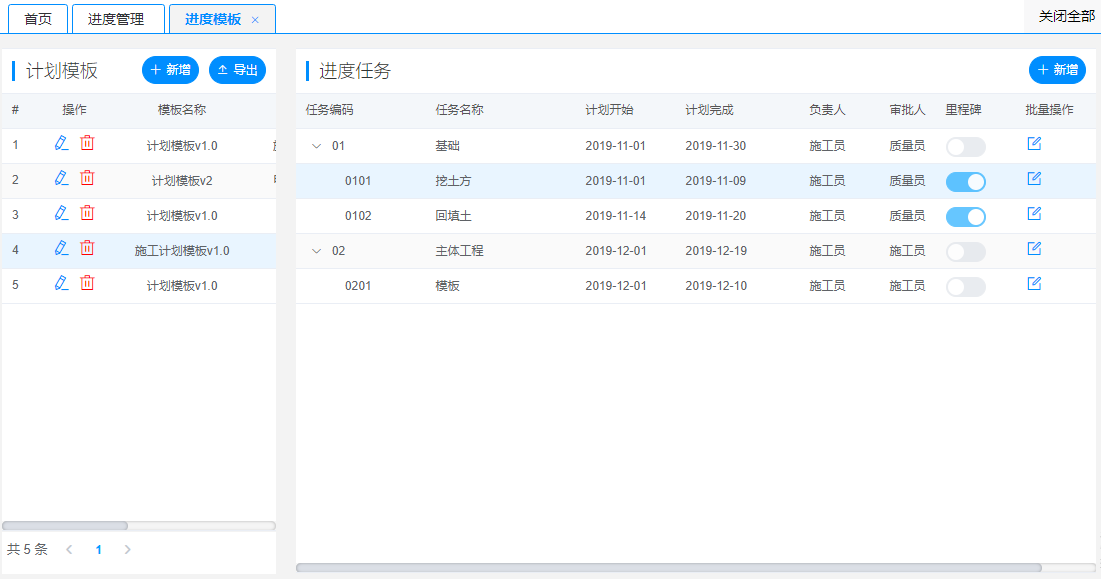Click 新增 button in 进度任务 panel

1057,70
